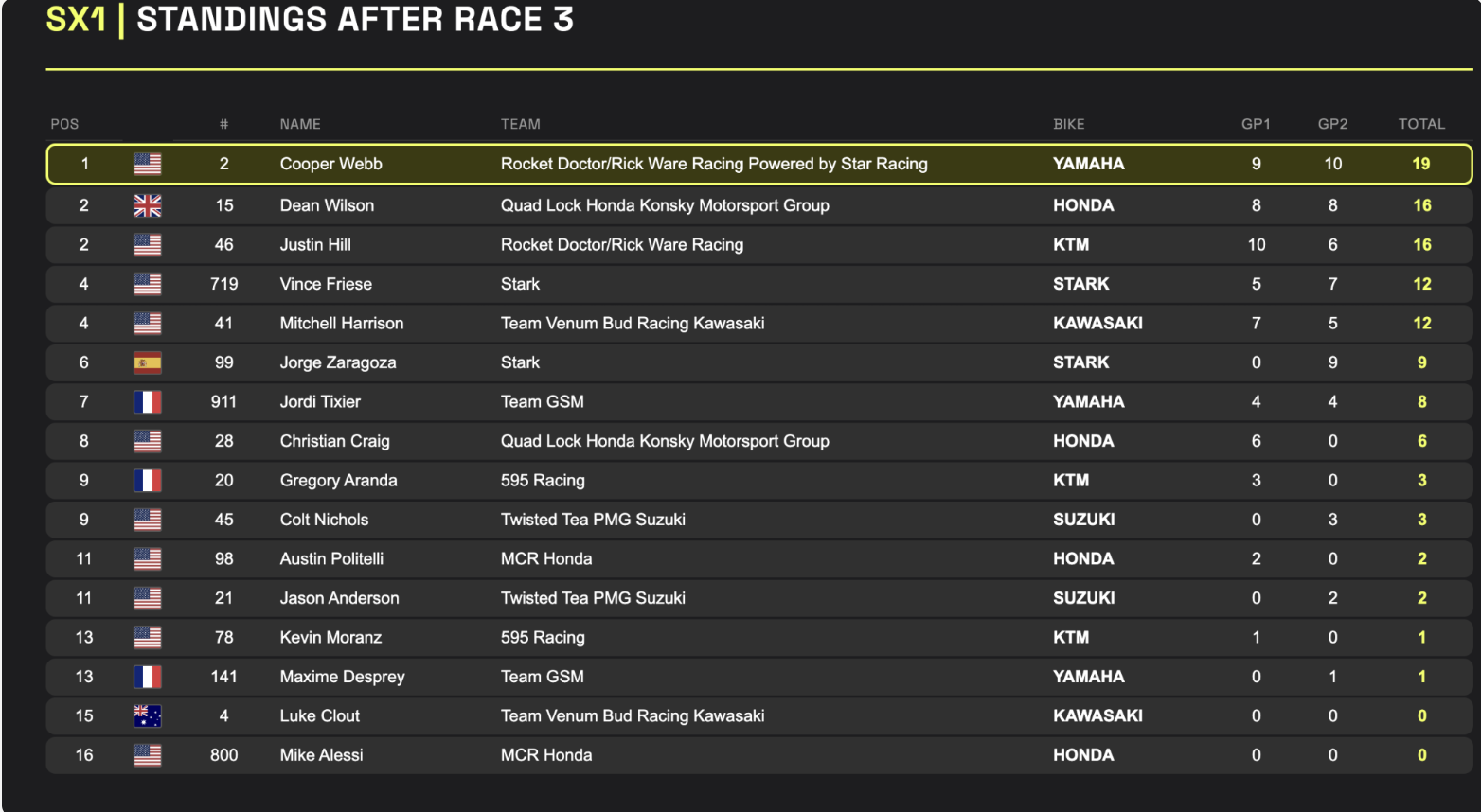Image resolution: width=1481 pixels, height=812 pixels.
Task: Select the highlighted Cooper Webb first-place row
Action: tap(759, 164)
